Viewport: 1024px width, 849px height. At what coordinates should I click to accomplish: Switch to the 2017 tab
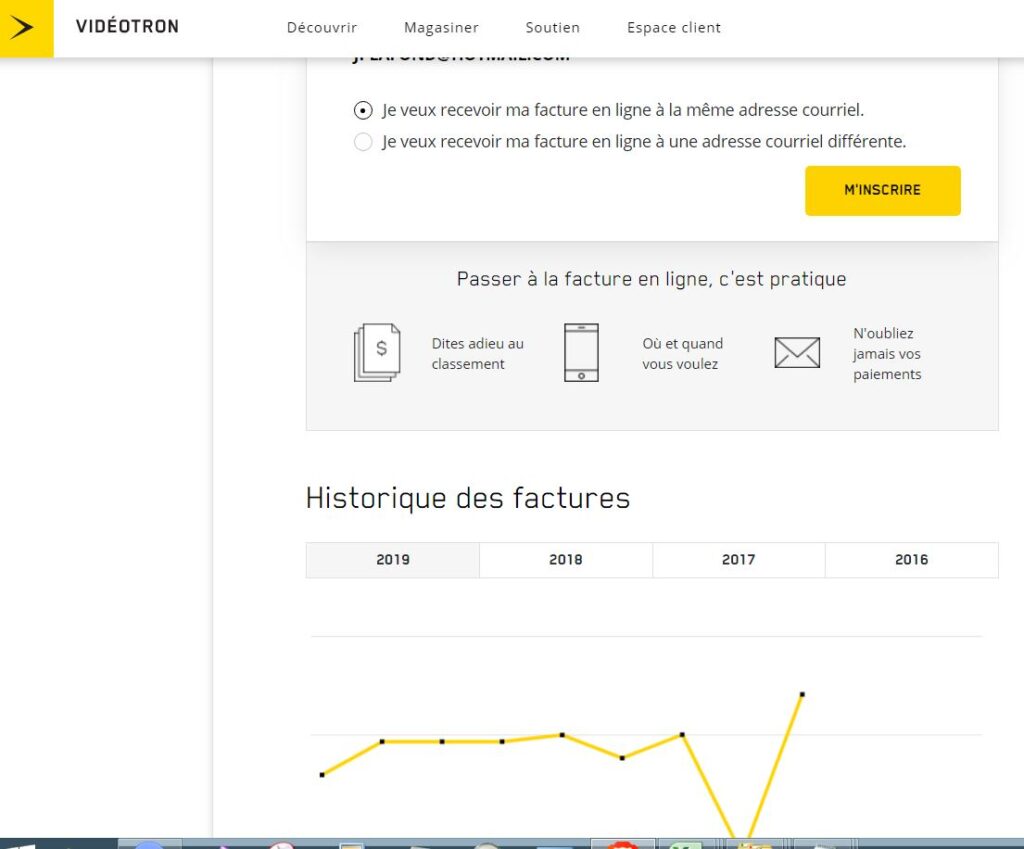click(739, 560)
